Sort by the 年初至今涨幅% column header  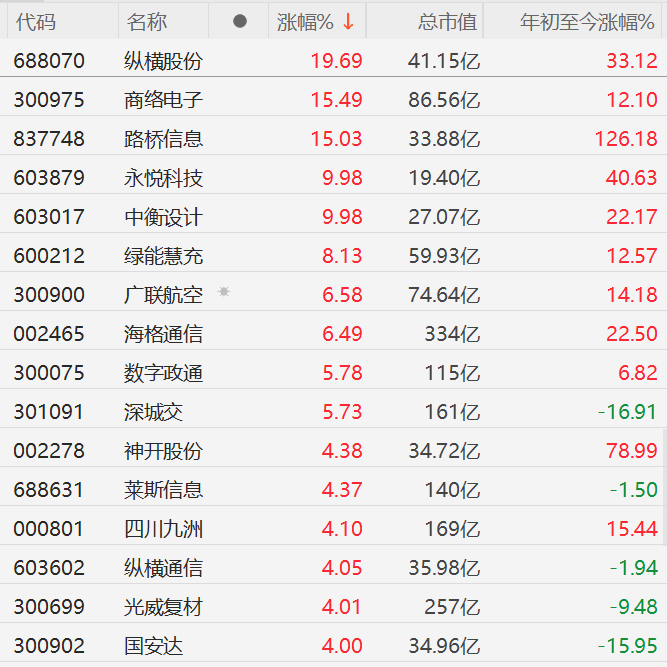point(587,22)
